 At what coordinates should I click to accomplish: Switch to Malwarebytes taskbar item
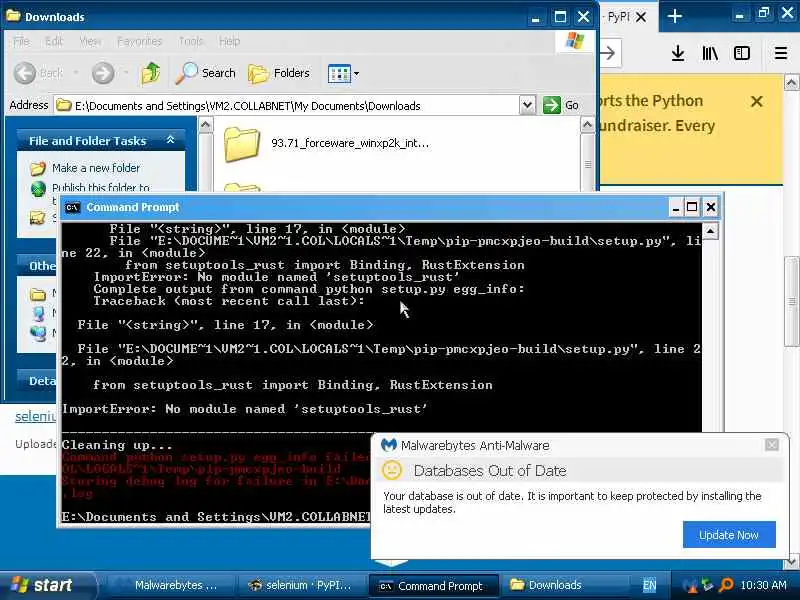point(171,585)
